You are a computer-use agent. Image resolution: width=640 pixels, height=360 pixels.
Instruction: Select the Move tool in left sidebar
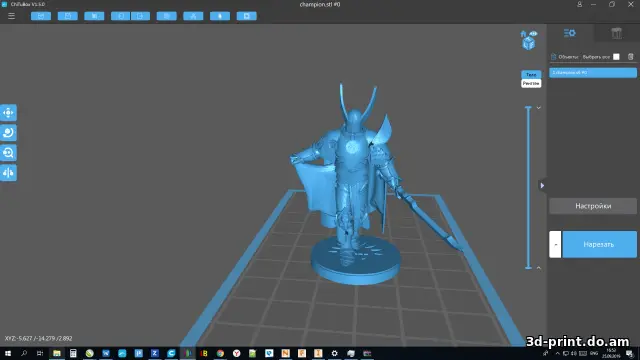point(8,113)
